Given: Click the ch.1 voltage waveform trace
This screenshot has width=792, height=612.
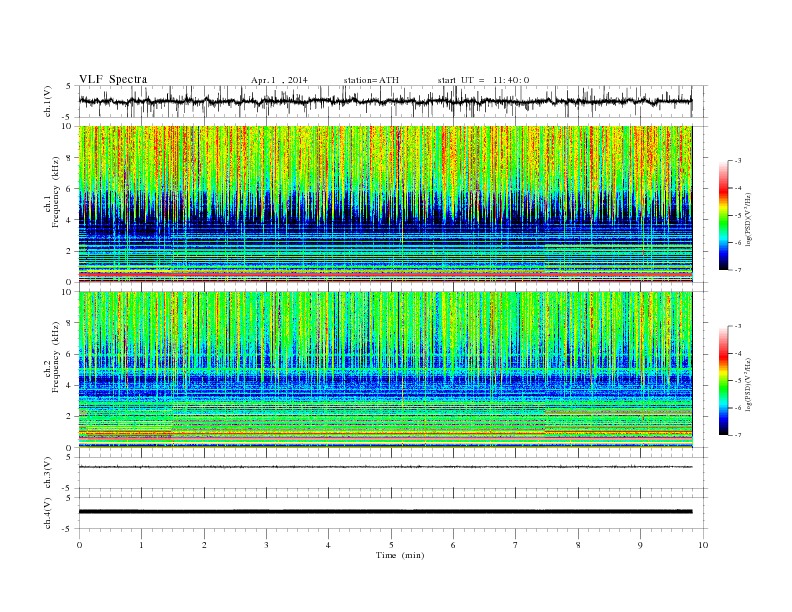Looking at the screenshot, I should coord(385,101).
